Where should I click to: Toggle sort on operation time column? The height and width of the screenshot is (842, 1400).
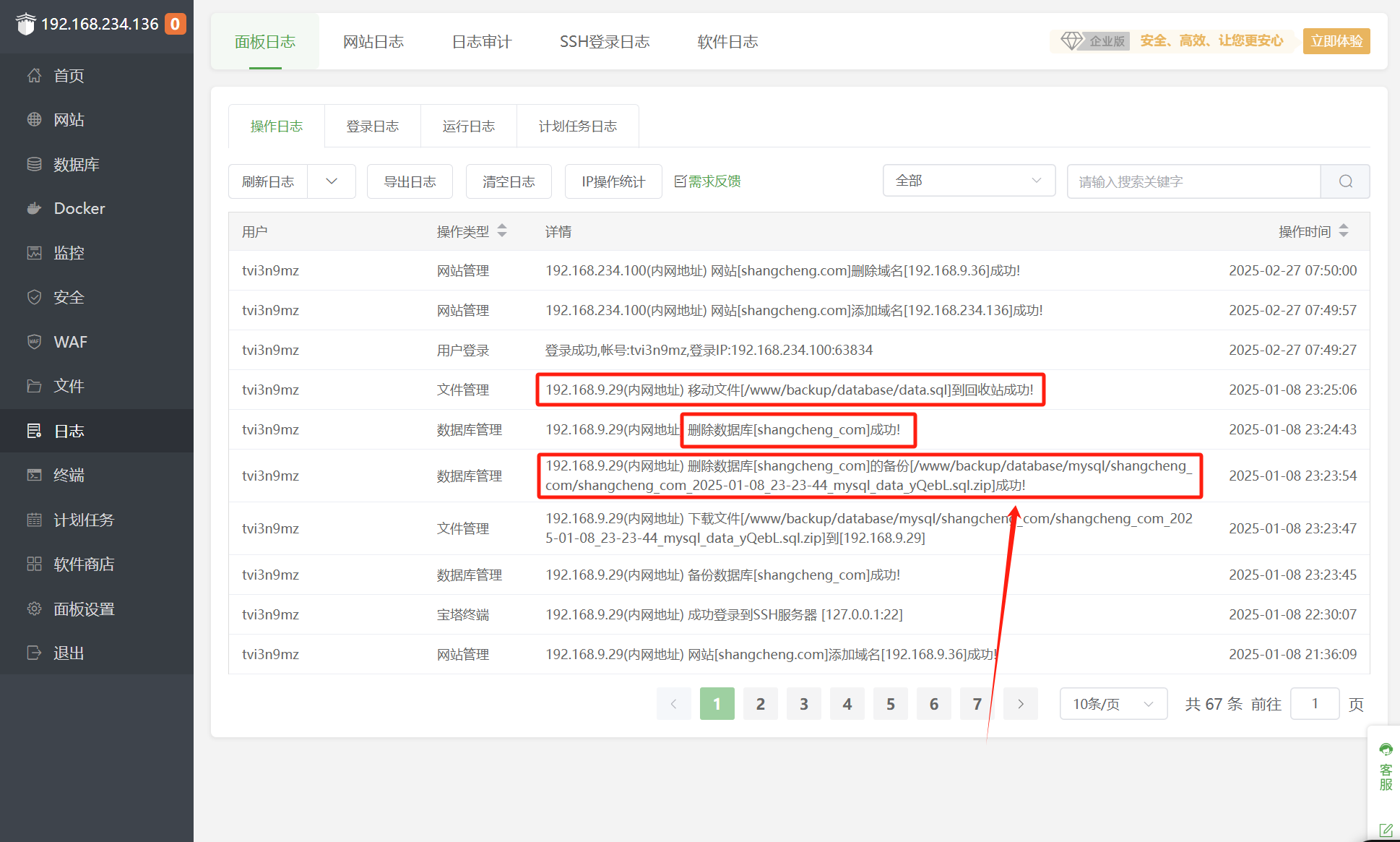tap(1344, 231)
